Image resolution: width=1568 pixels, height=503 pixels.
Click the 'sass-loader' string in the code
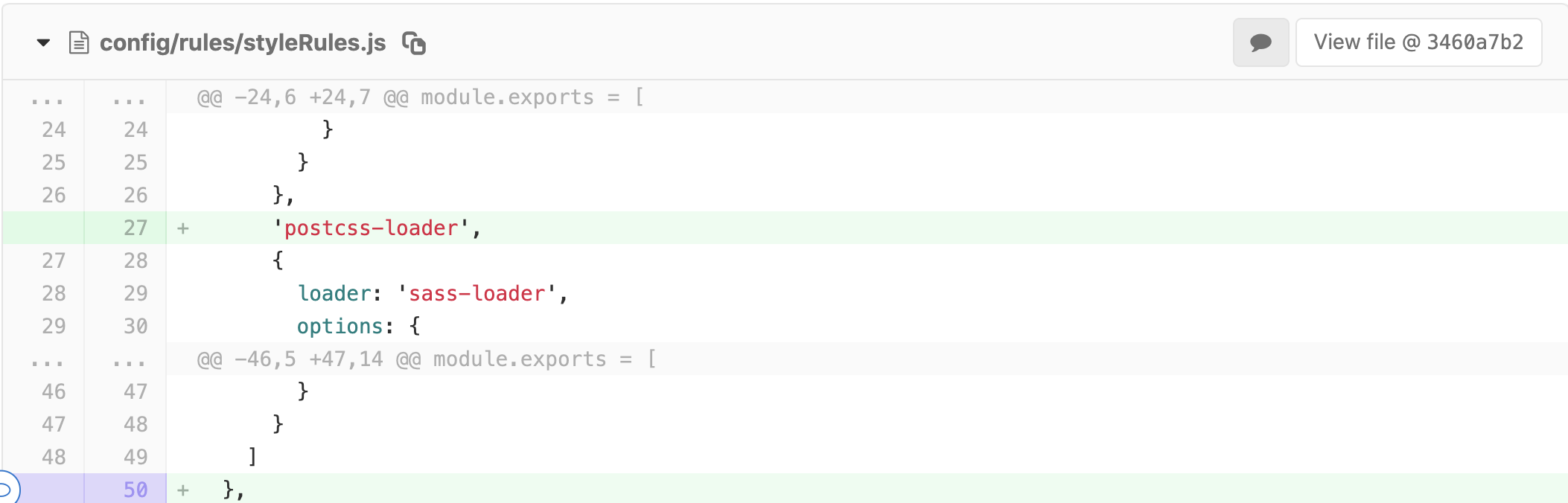click(477, 294)
